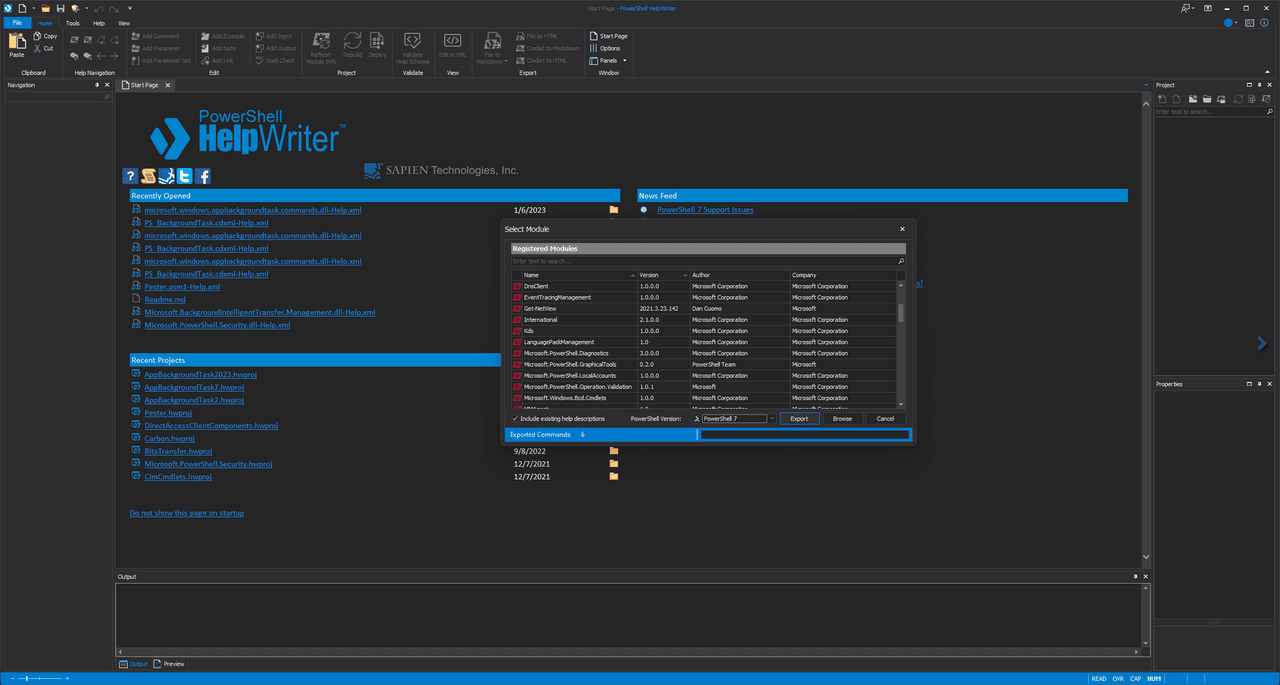
Task: Expand the Panels dropdown in Window group
Action: pyautogui.click(x=625, y=60)
